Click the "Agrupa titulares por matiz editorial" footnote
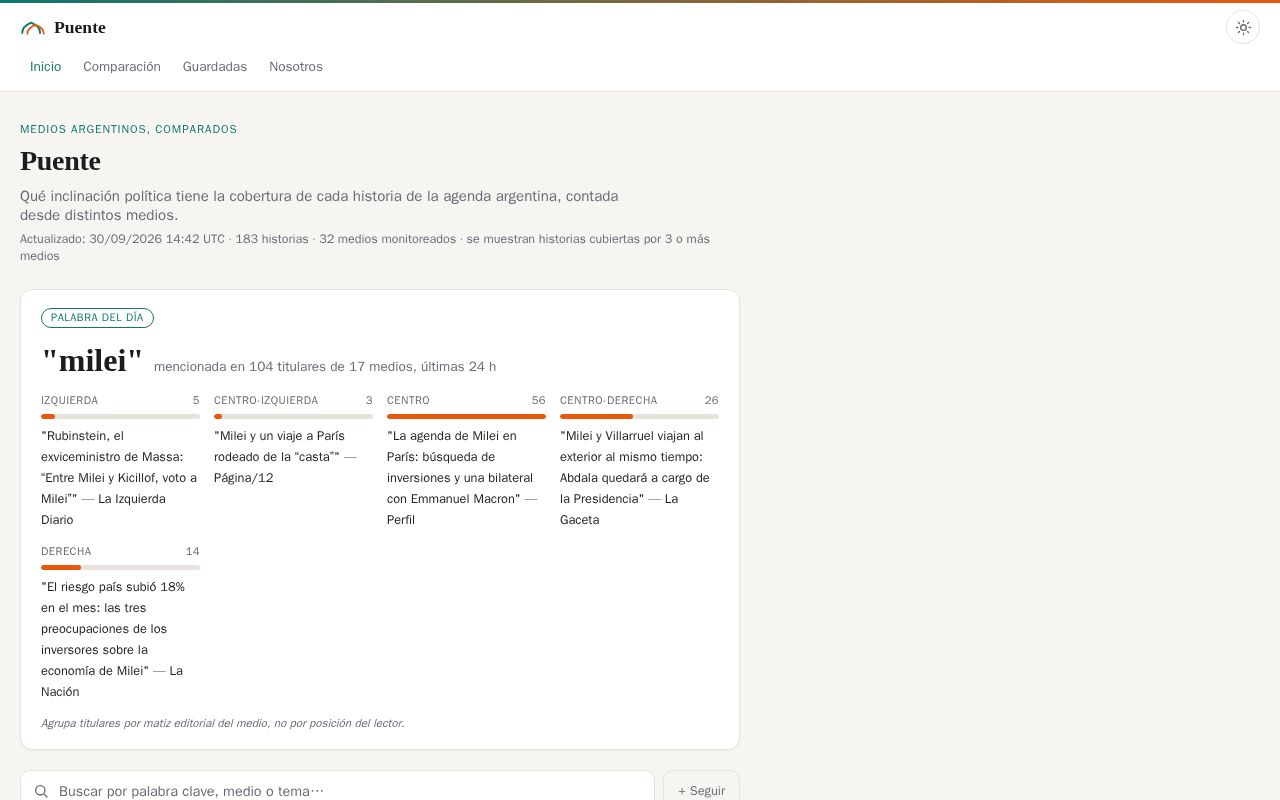The height and width of the screenshot is (800, 1280). [223, 723]
